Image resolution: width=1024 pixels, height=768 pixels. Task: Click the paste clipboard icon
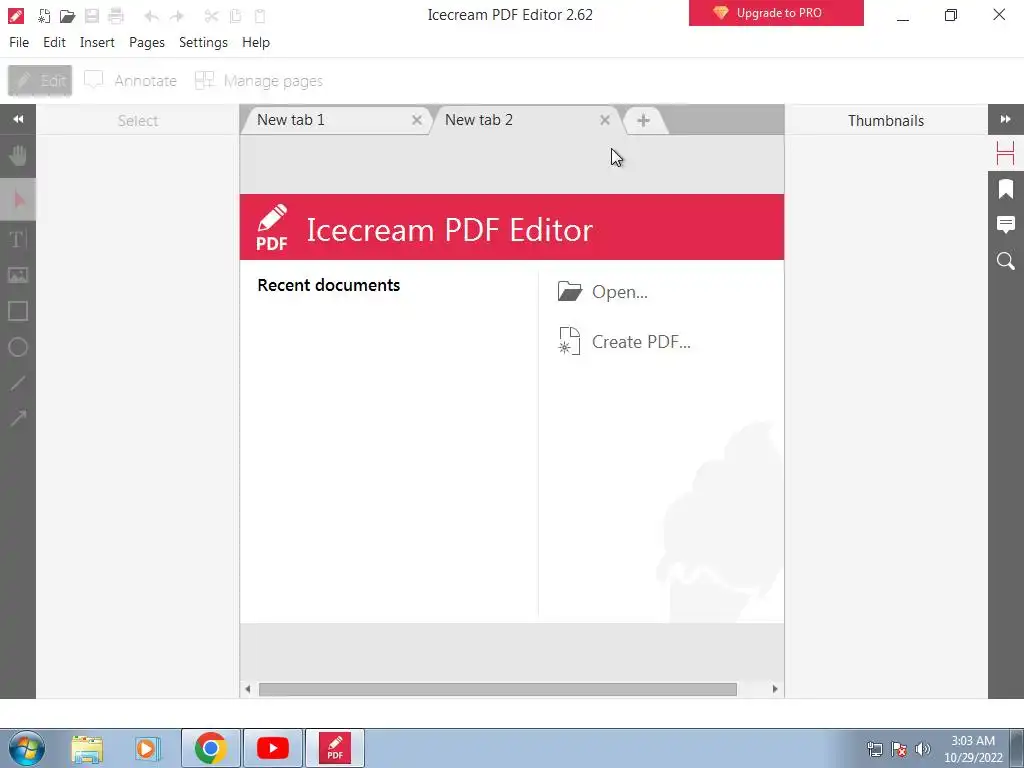point(260,16)
